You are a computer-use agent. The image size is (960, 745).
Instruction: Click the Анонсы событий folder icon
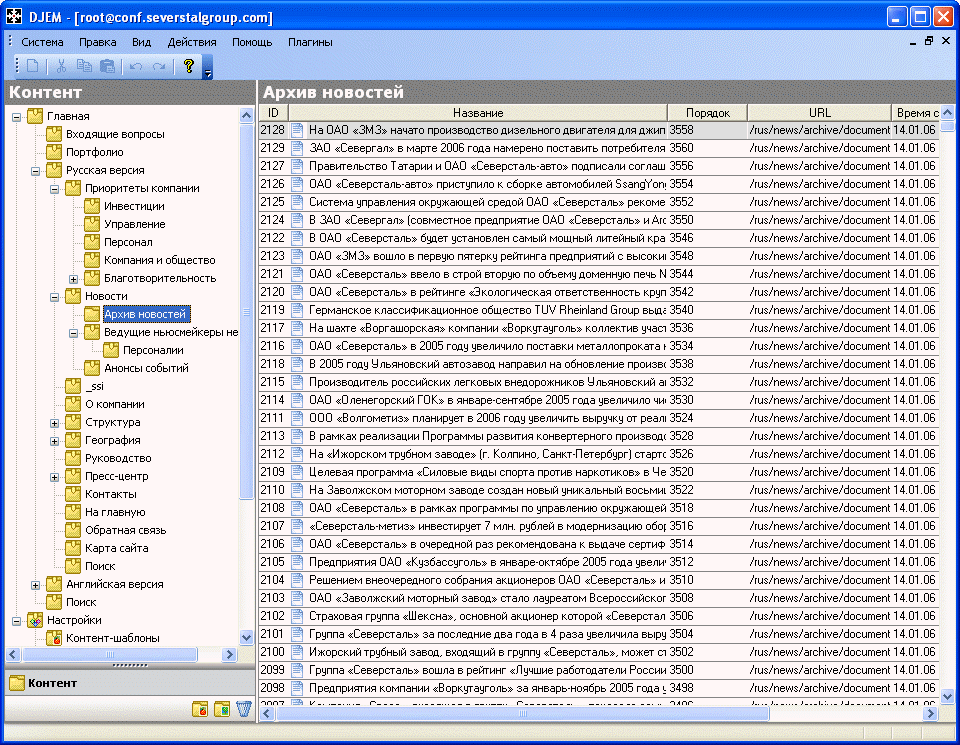click(x=92, y=368)
